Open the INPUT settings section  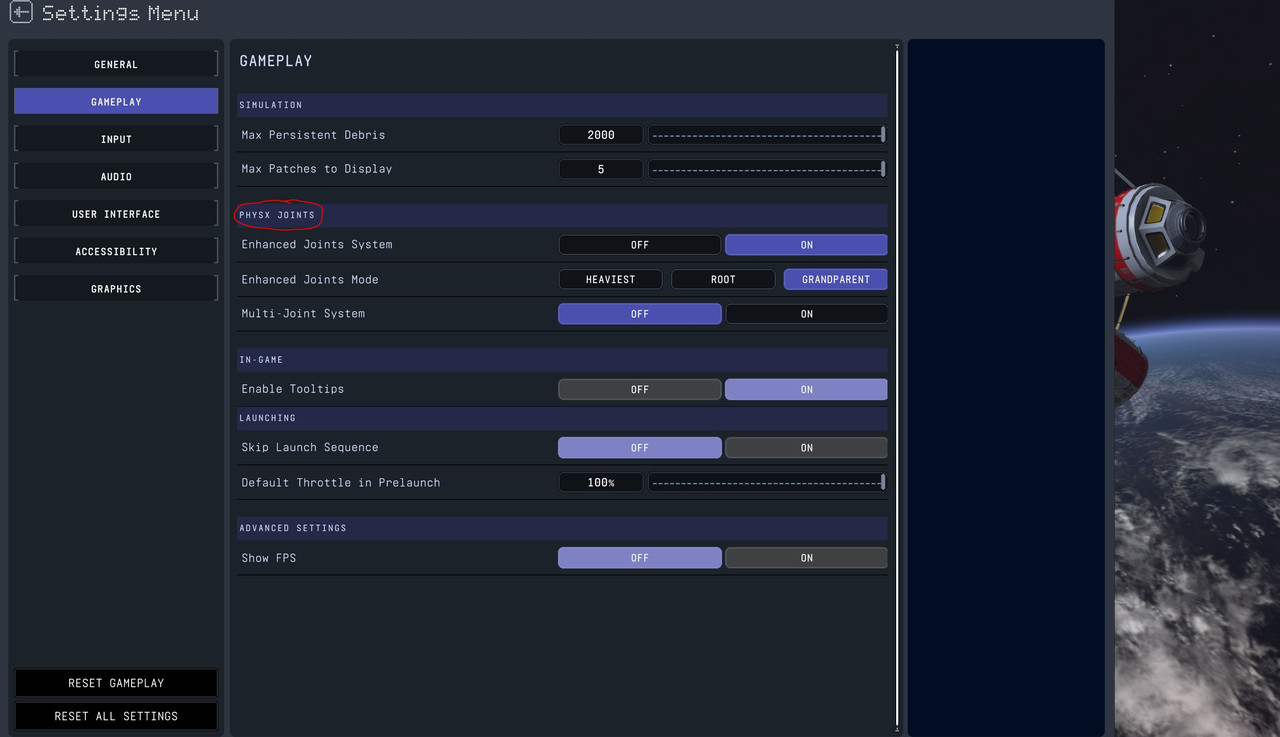pyautogui.click(x=116, y=138)
